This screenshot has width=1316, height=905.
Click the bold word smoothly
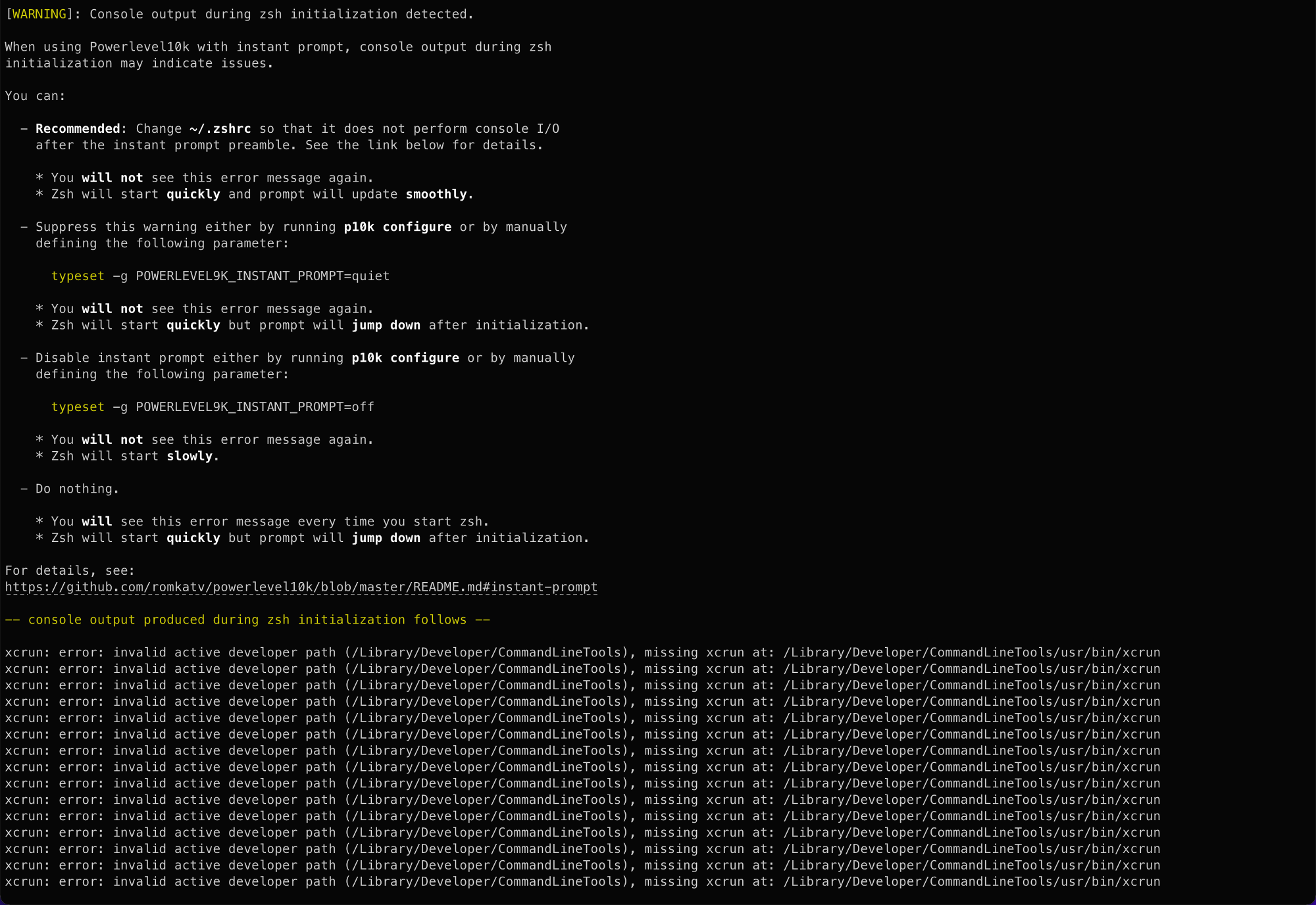click(x=437, y=195)
